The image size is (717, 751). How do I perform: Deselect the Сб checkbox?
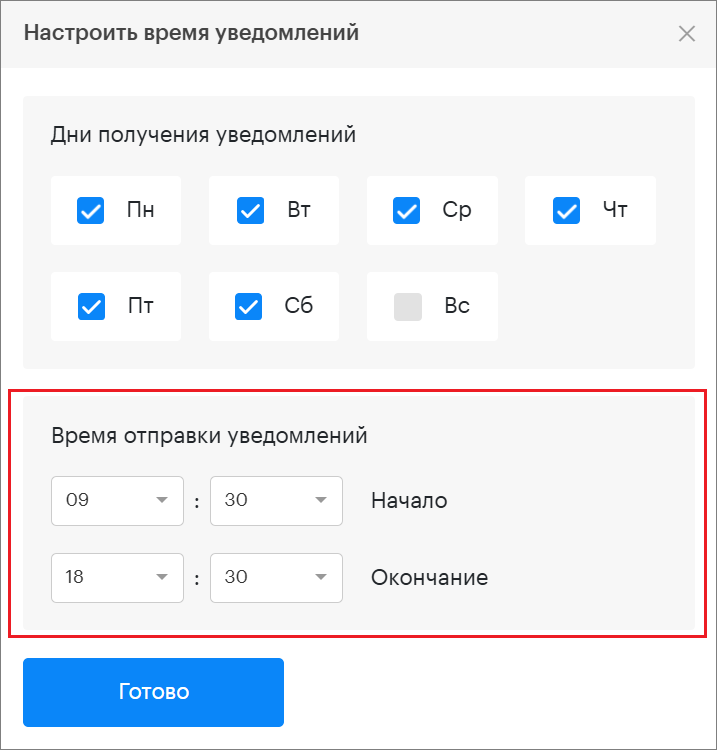click(249, 307)
